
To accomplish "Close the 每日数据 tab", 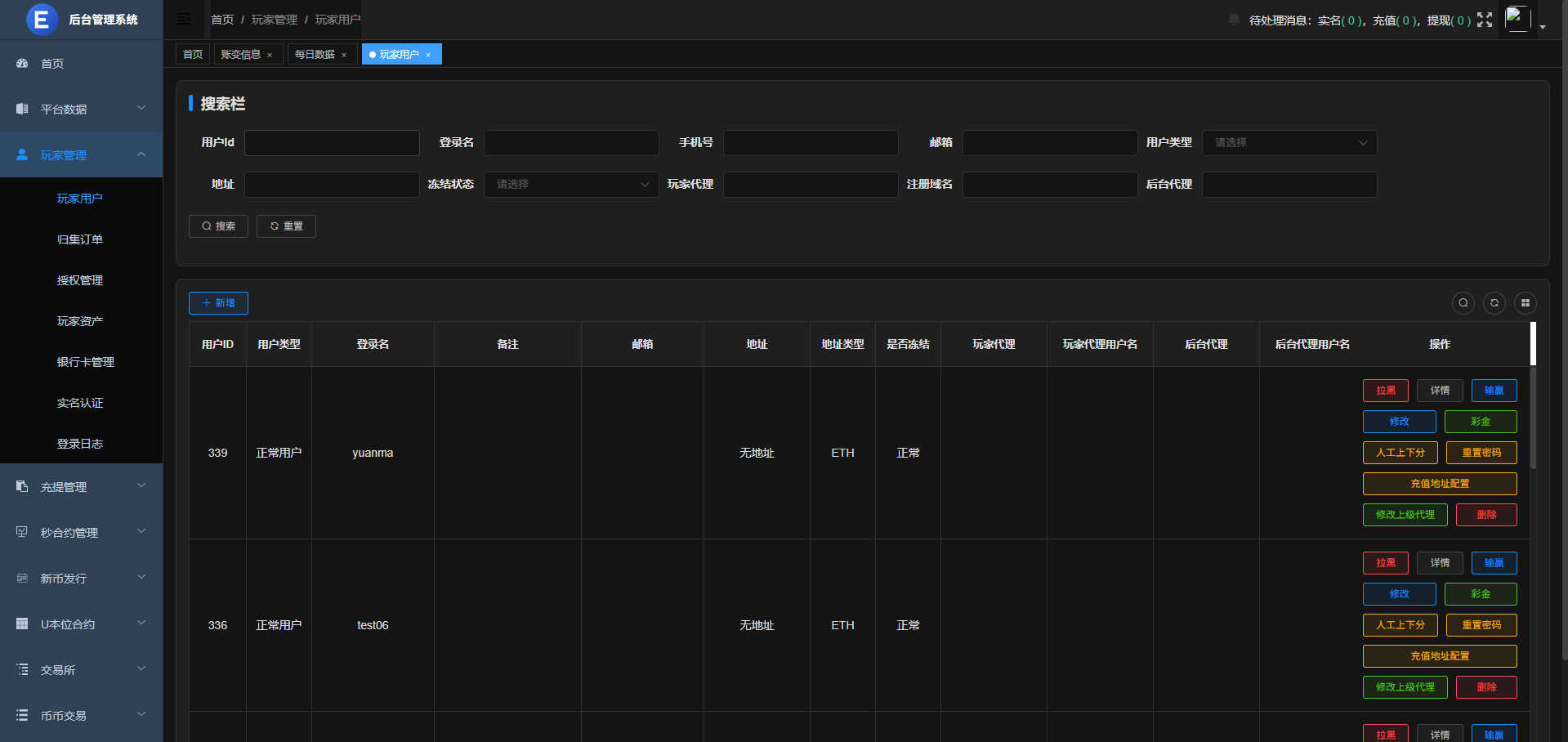I will [344, 55].
